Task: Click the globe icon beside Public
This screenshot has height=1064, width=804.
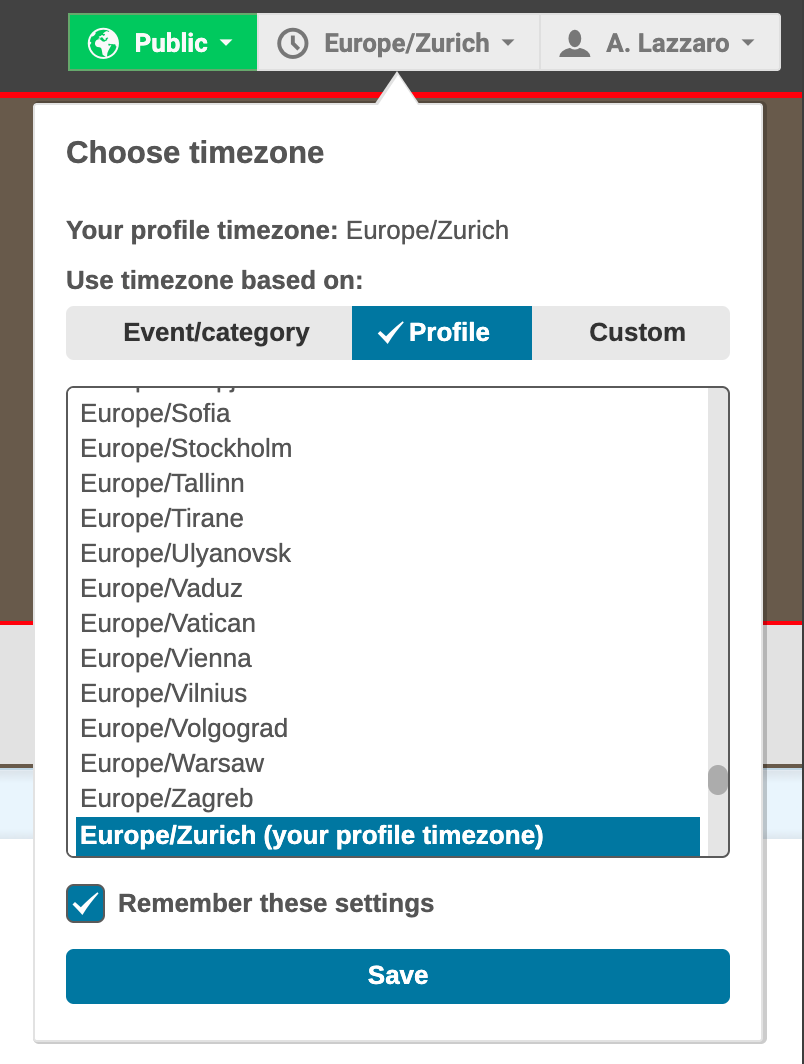Action: point(104,43)
